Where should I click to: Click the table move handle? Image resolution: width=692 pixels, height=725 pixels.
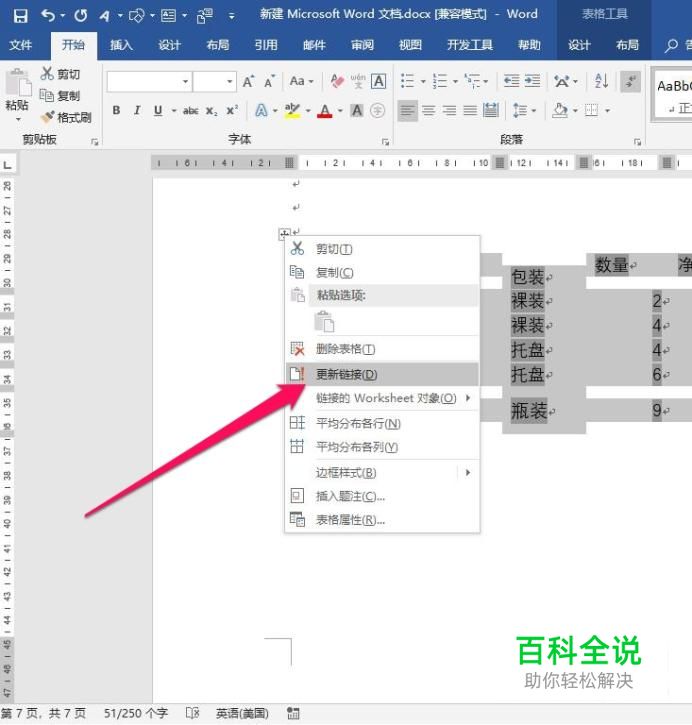click(x=283, y=233)
